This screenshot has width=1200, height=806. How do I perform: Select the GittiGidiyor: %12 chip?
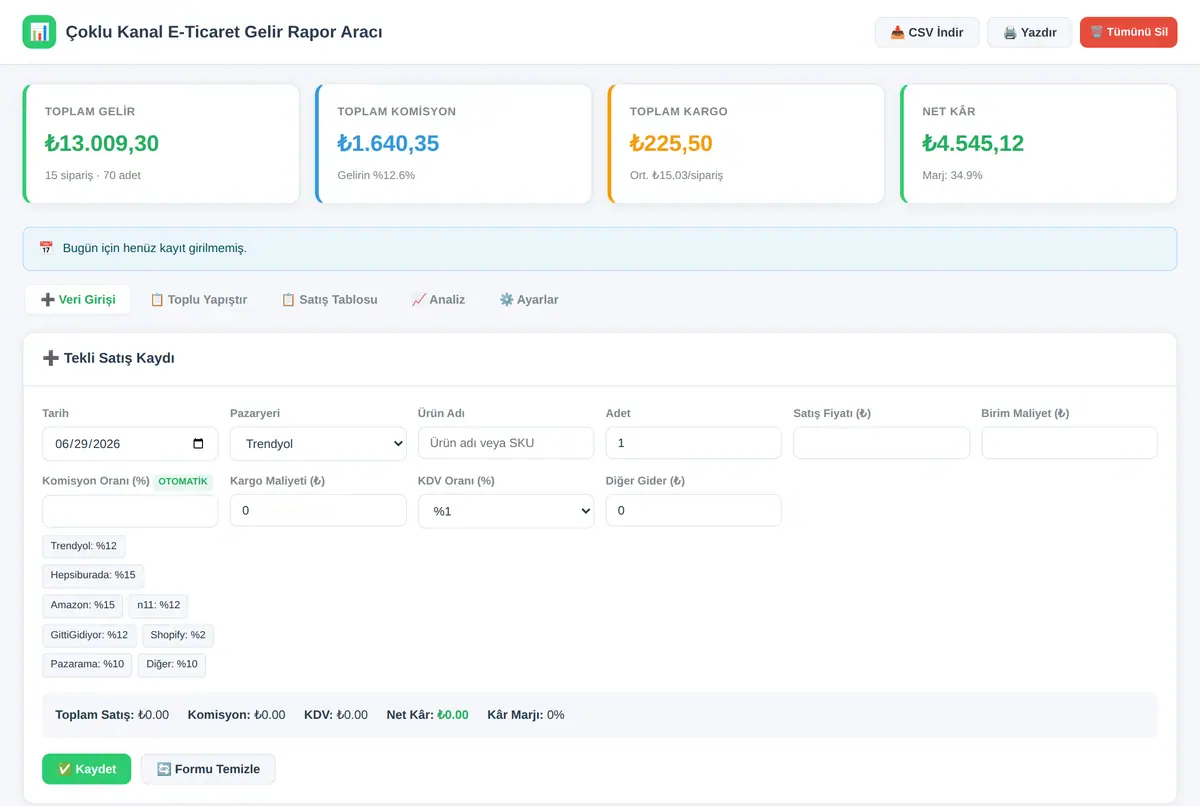tap(89, 635)
